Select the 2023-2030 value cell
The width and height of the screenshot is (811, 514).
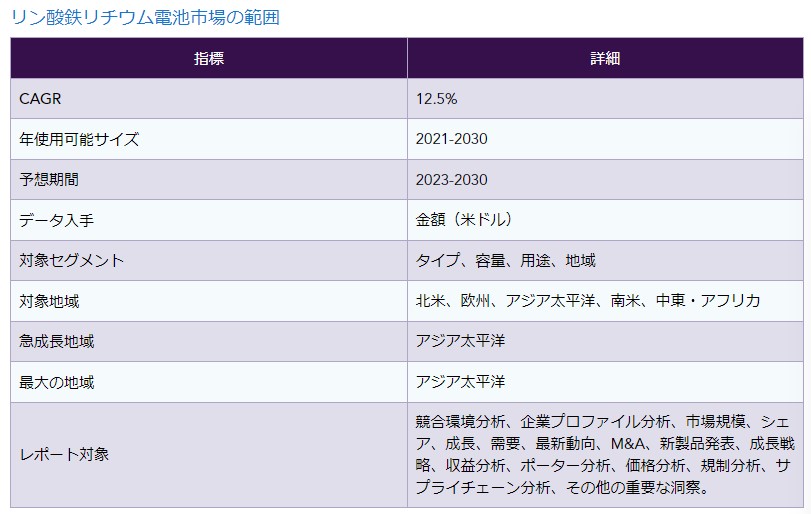coord(452,180)
